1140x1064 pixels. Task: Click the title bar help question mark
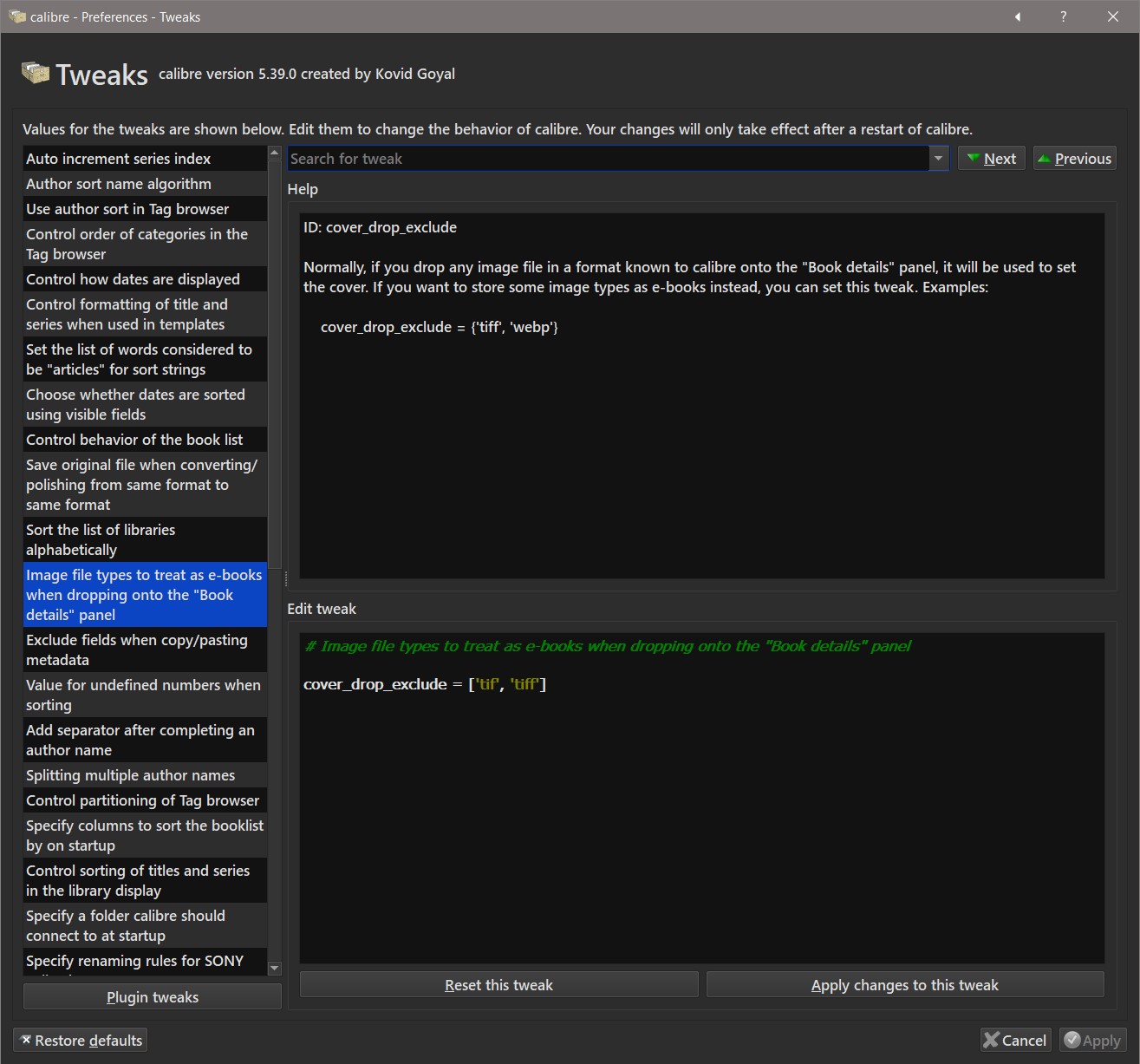point(1064,16)
